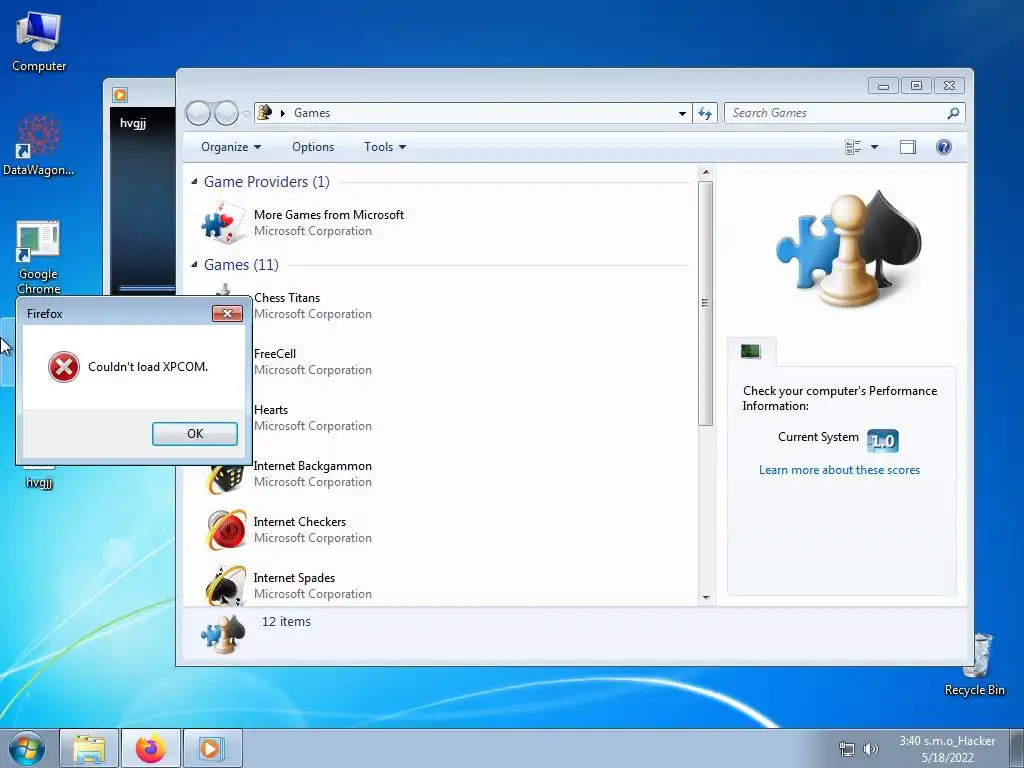Click the large games preview image
The image size is (1024, 768).
click(x=848, y=249)
